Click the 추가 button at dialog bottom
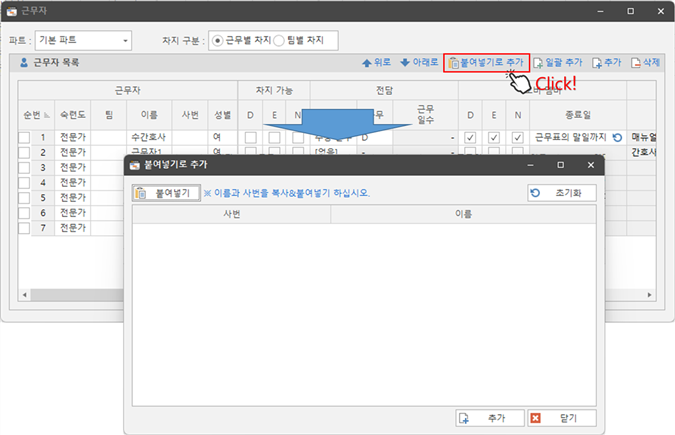Screen dimensions: 675x435 pos(489,418)
